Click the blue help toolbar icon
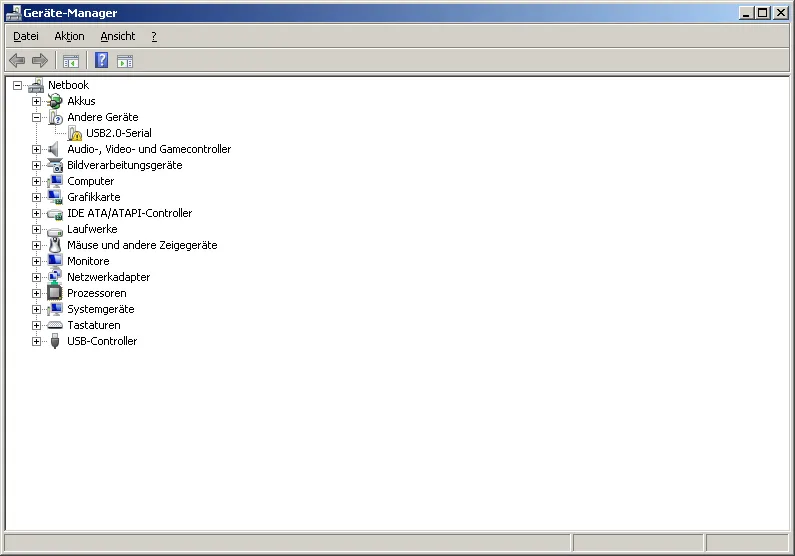The height and width of the screenshot is (556, 795). (x=101, y=61)
